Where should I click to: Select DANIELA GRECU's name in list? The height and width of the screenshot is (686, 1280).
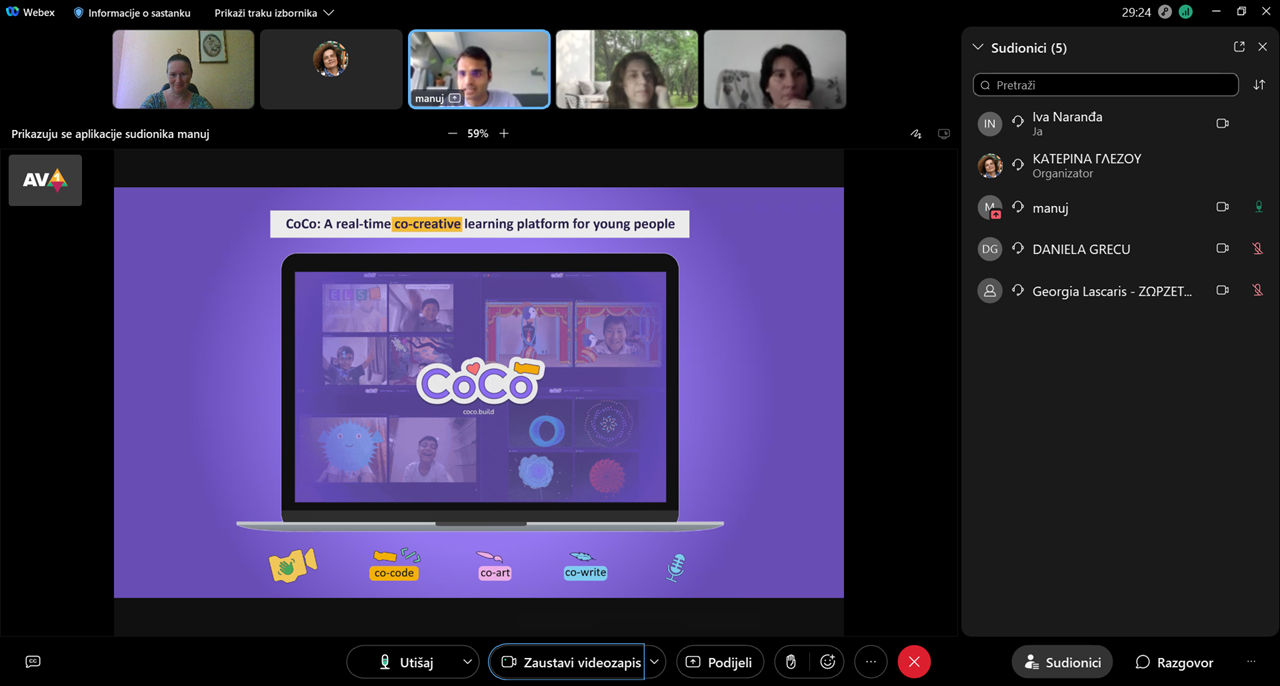pos(1081,249)
